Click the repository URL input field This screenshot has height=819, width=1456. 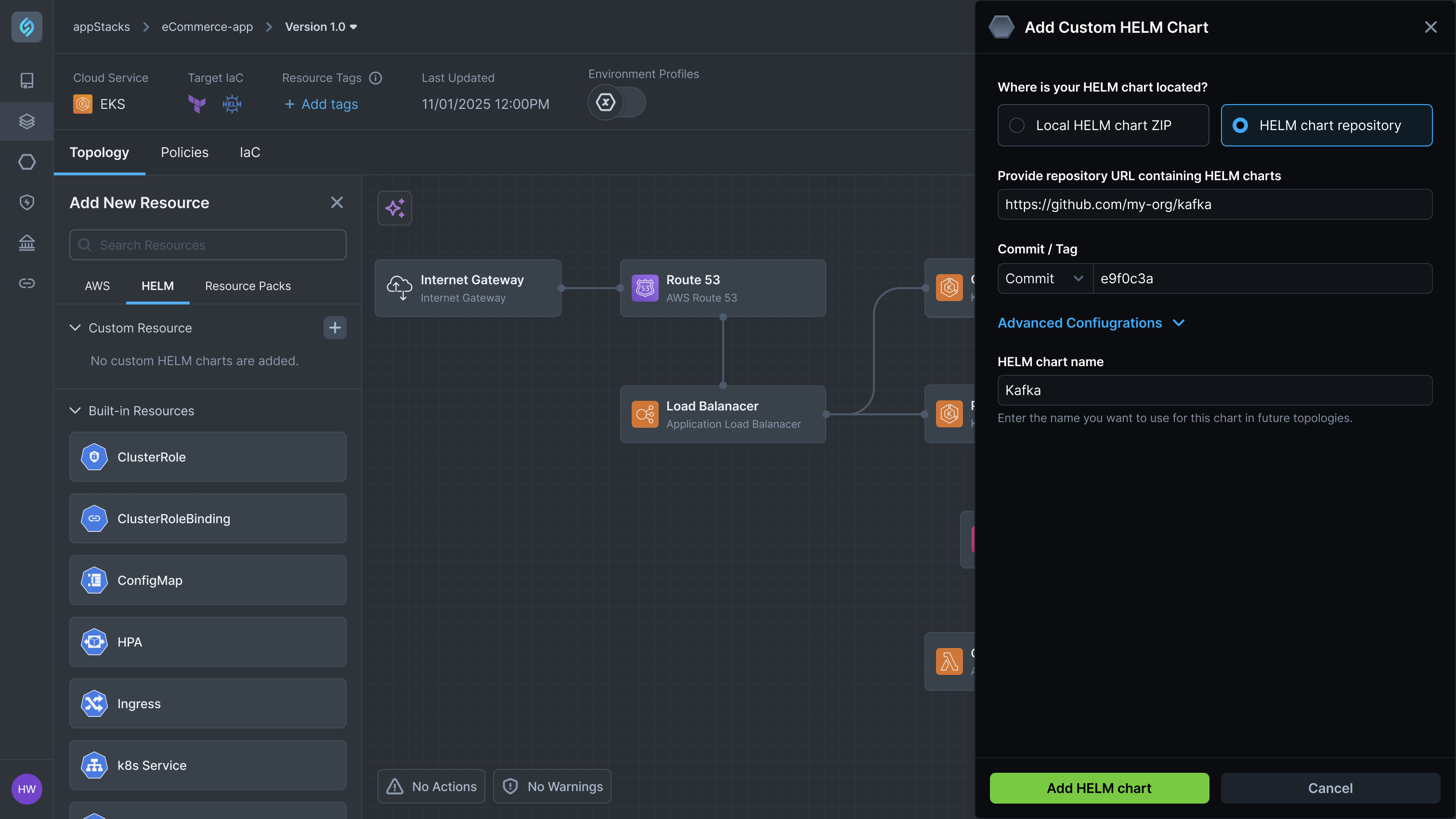1215,204
